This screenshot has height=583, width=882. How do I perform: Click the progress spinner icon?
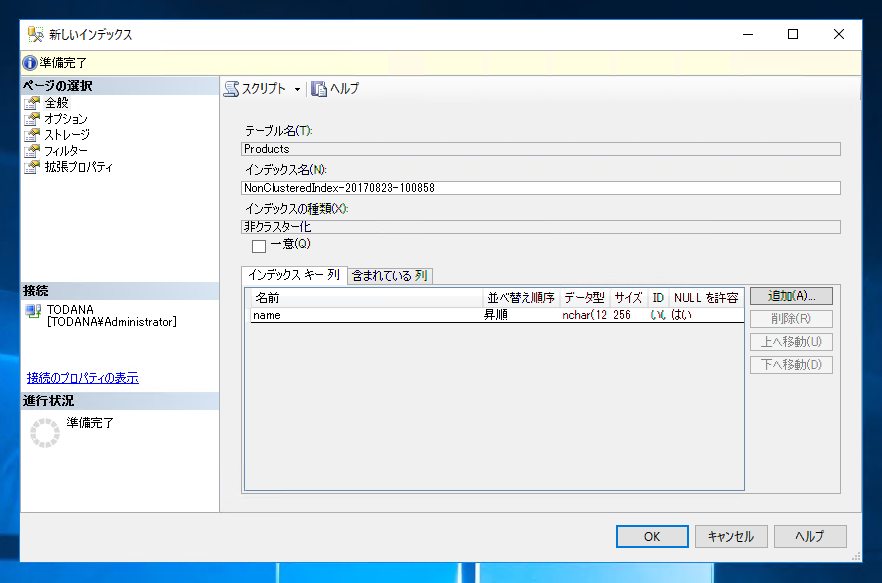coord(44,433)
